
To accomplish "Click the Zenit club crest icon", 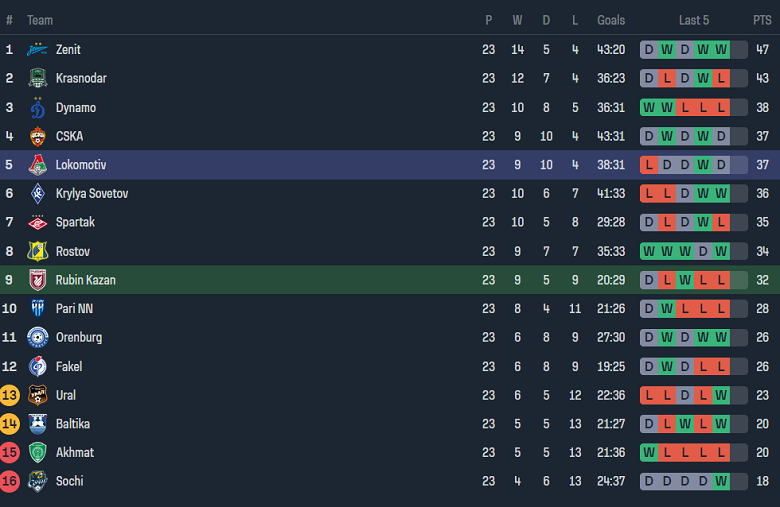I will coord(38,50).
